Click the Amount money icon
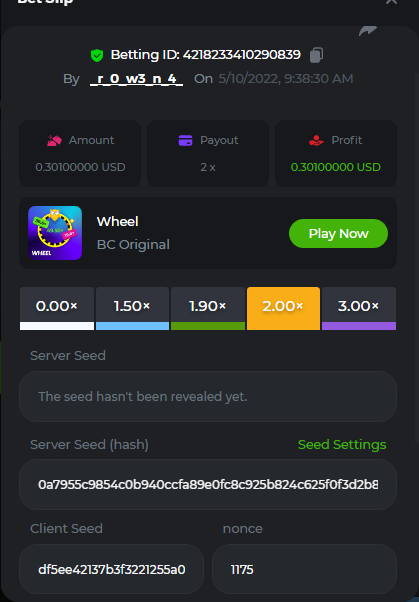Viewport: 419px width, 602px height. [54, 141]
